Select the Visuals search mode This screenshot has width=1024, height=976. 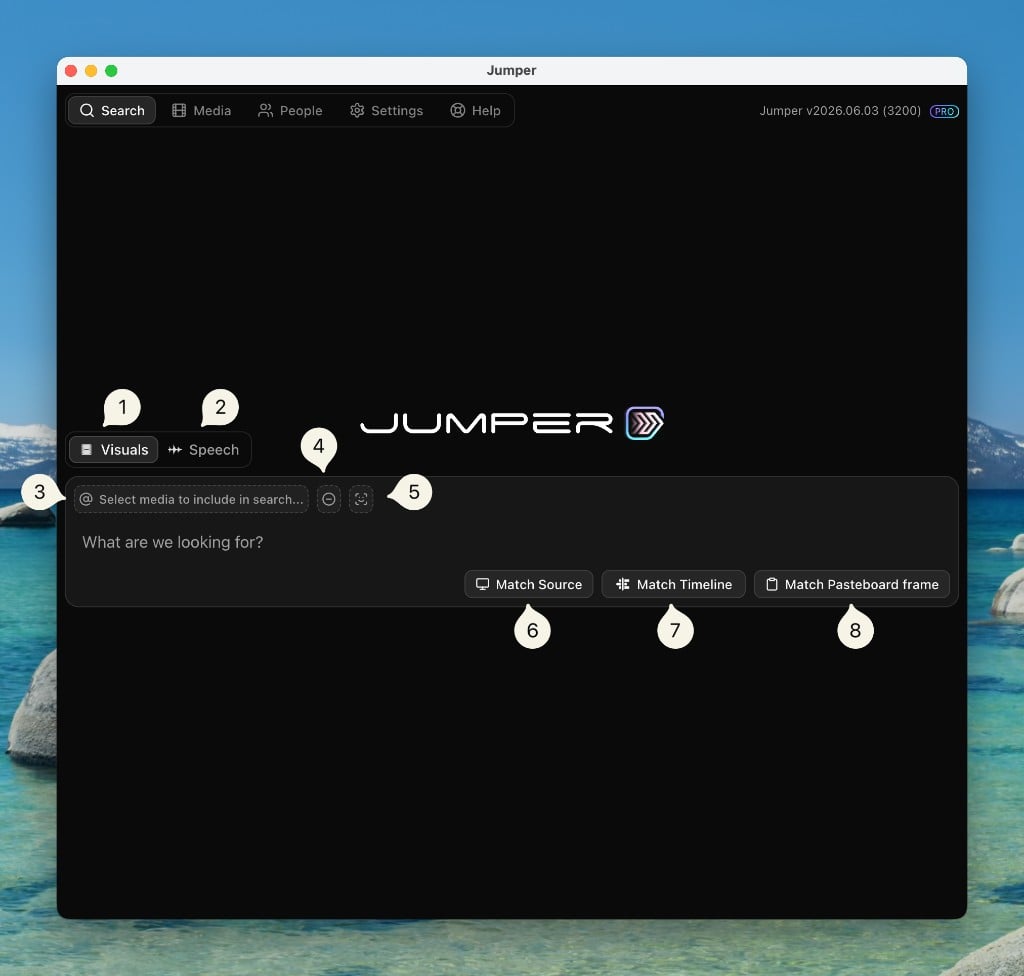(114, 449)
